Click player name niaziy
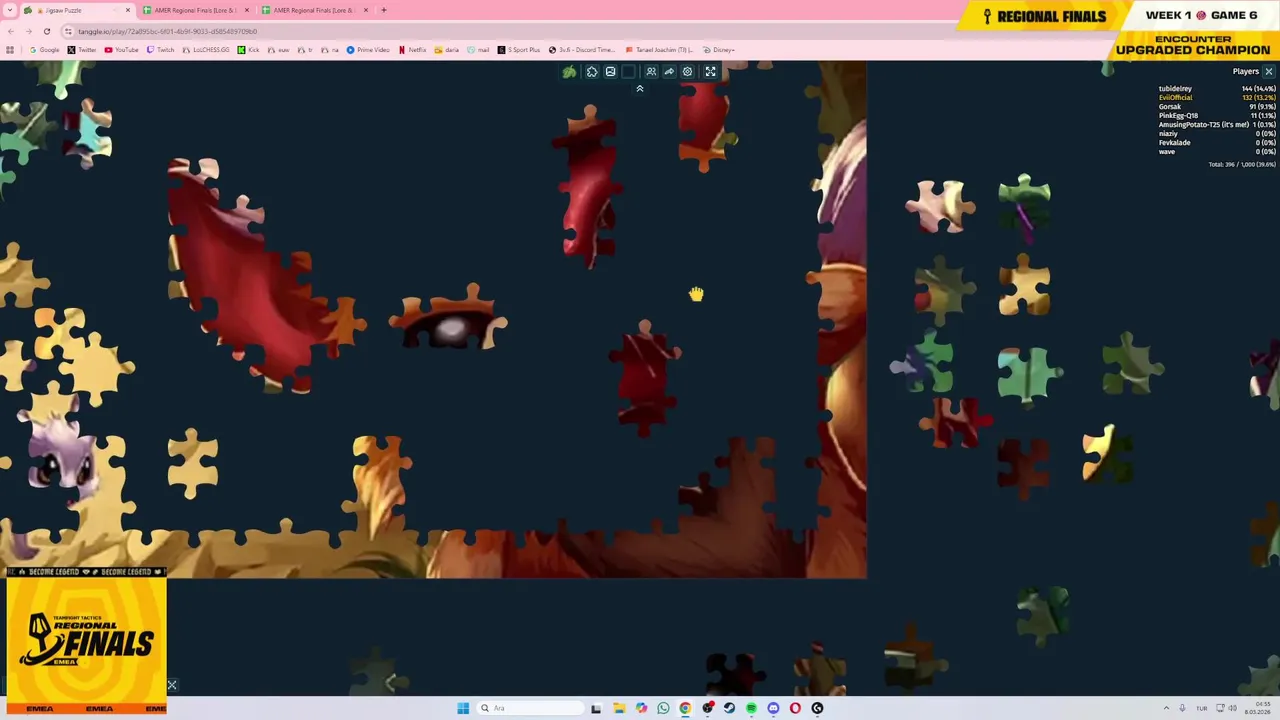The width and height of the screenshot is (1280, 720). pyautogui.click(x=1168, y=134)
